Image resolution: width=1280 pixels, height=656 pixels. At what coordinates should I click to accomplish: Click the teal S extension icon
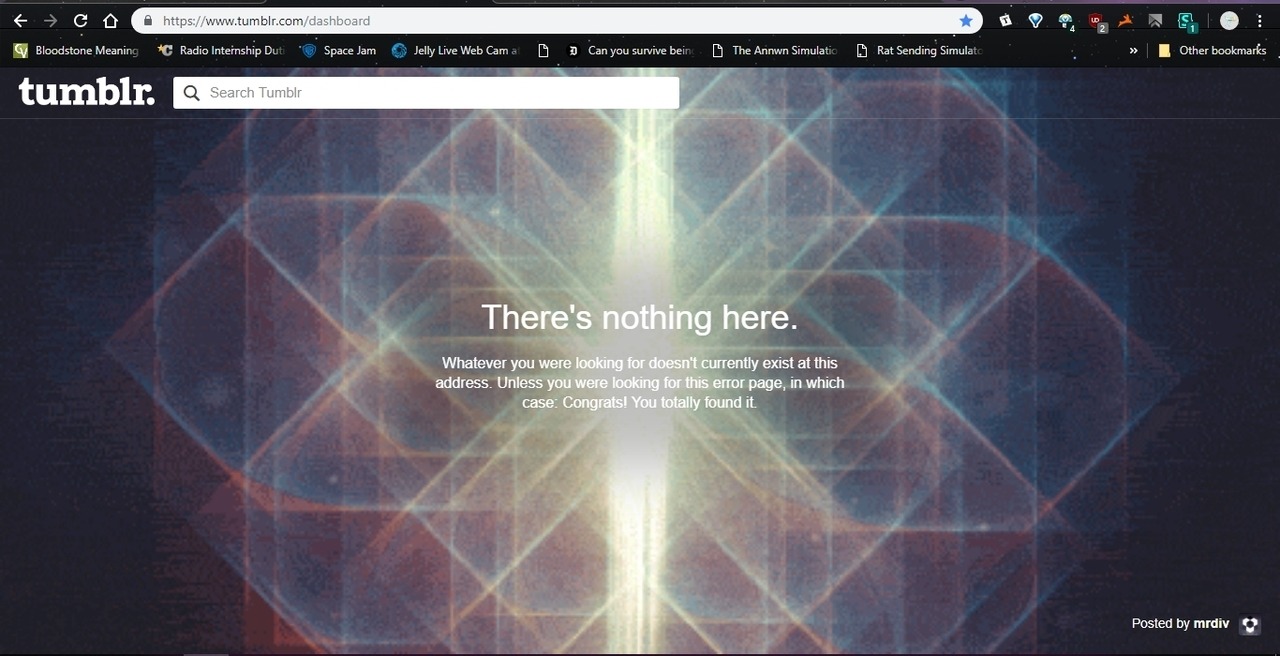click(x=1186, y=20)
